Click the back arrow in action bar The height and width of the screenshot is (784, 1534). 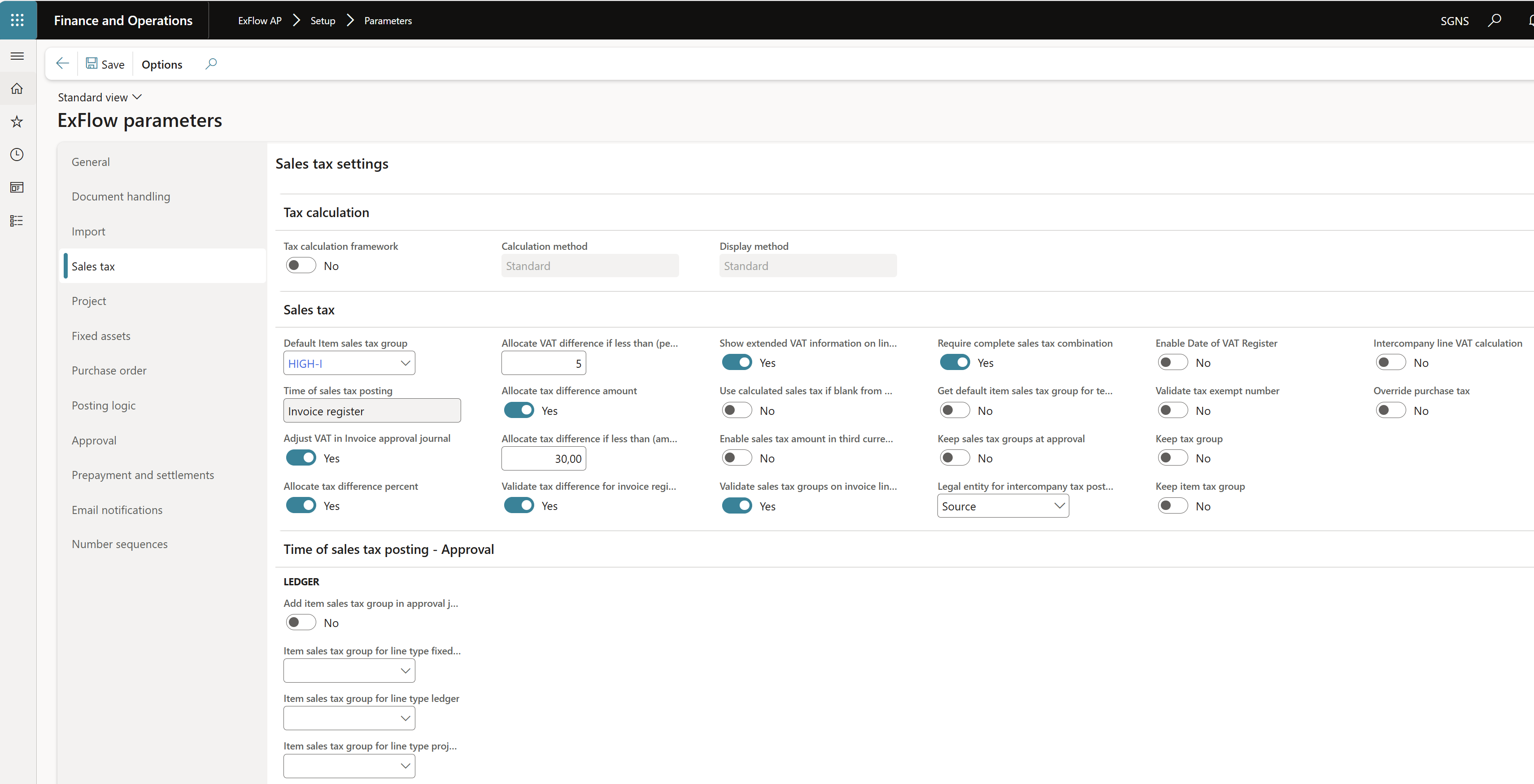[x=62, y=64]
